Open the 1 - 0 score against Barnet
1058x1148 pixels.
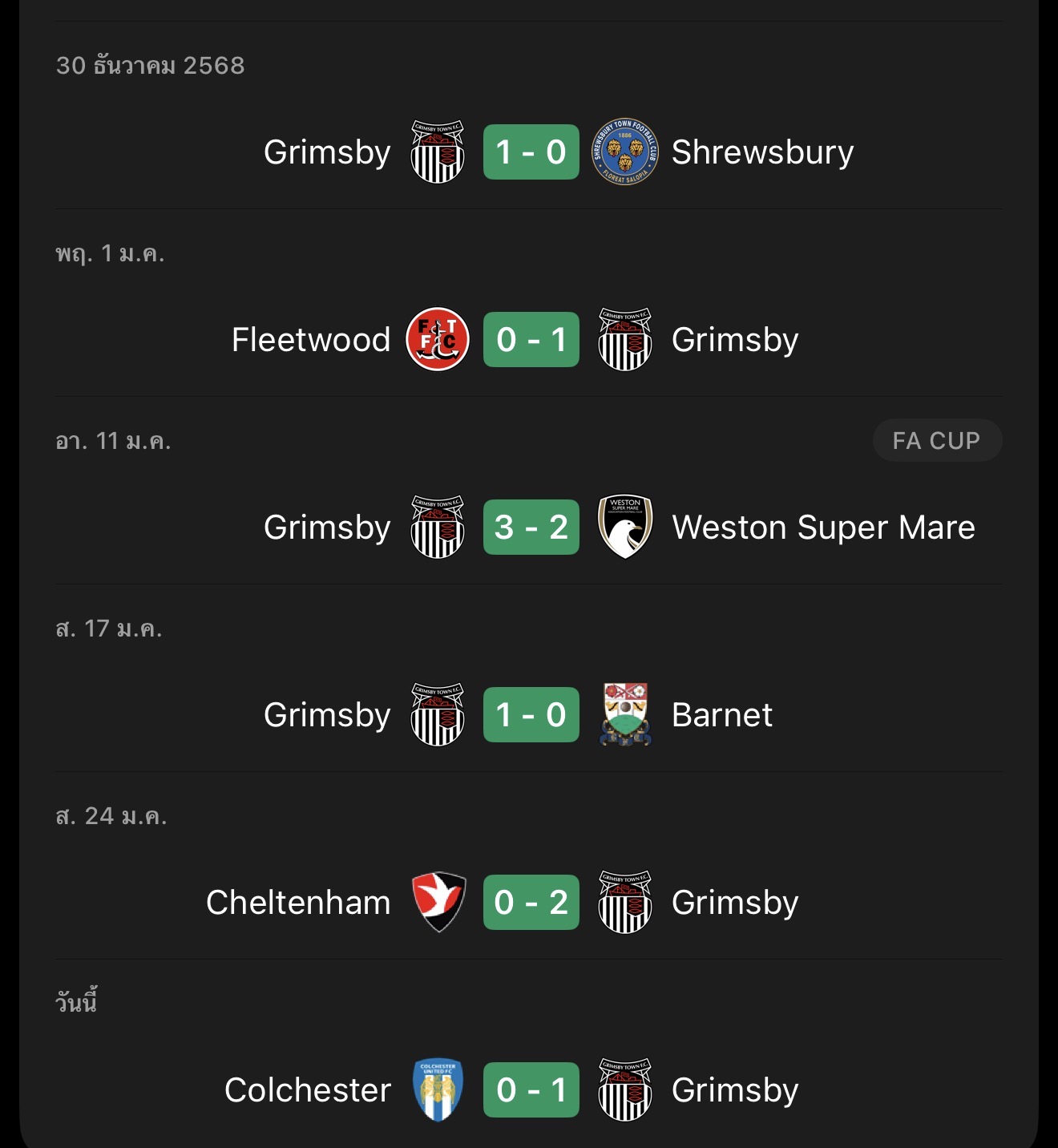point(531,714)
